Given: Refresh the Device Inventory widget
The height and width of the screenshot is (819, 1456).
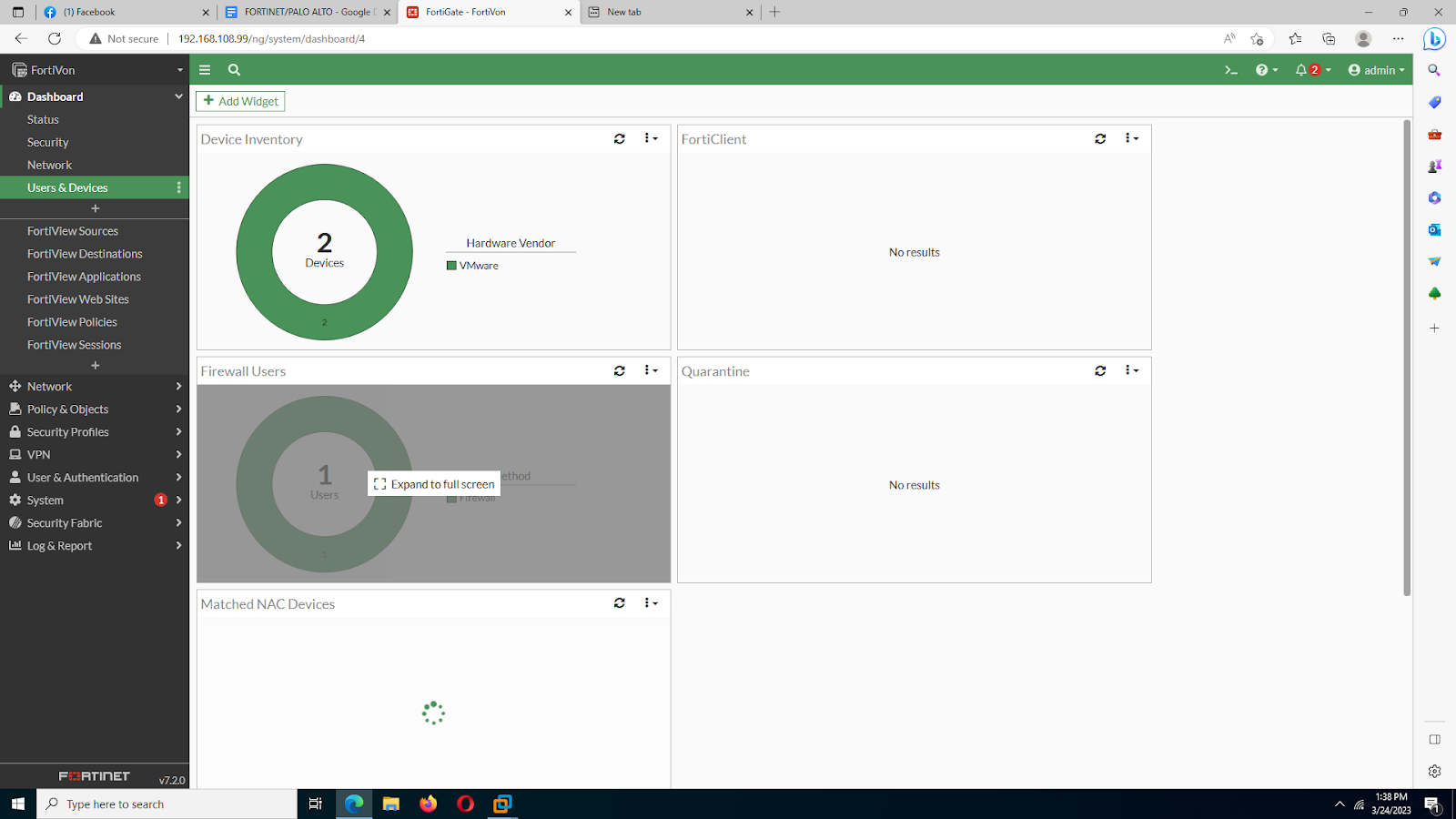Looking at the screenshot, I should click(620, 139).
